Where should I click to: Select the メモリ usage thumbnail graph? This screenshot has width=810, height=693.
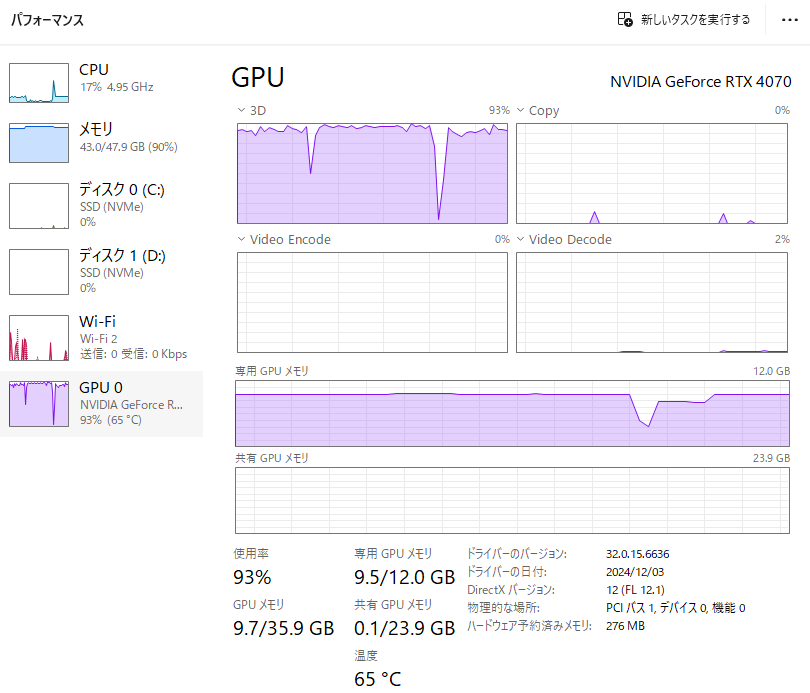[39, 142]
